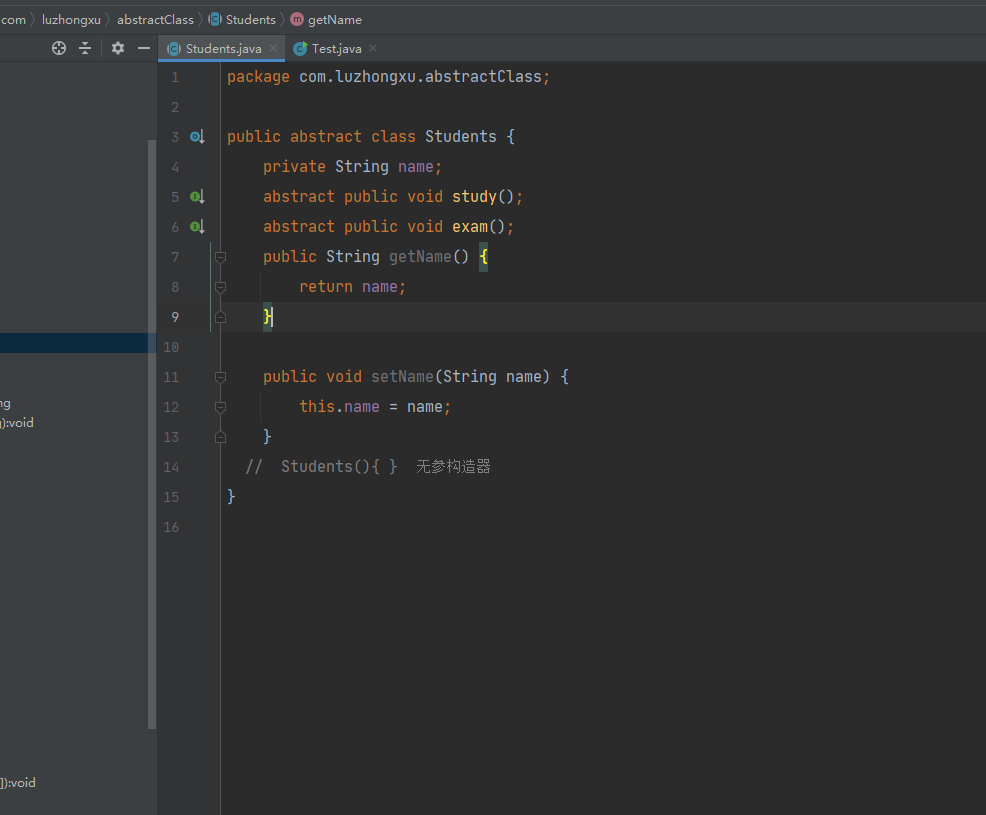Click line number 16 in the gutter

[x=171, y=527]
